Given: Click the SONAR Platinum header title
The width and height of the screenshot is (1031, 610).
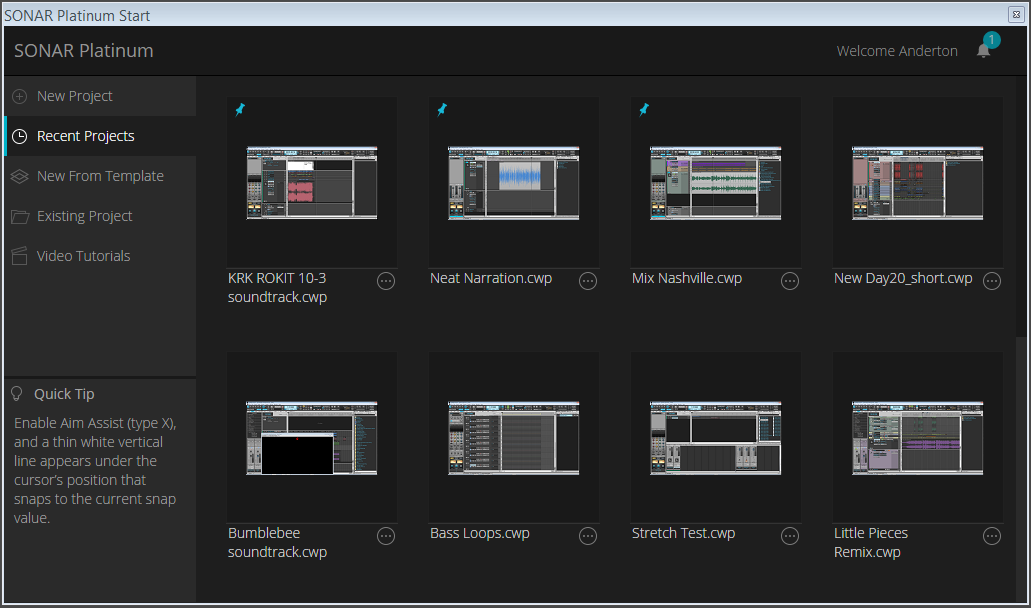Looking at the screenshot, I should pos(84,51).
